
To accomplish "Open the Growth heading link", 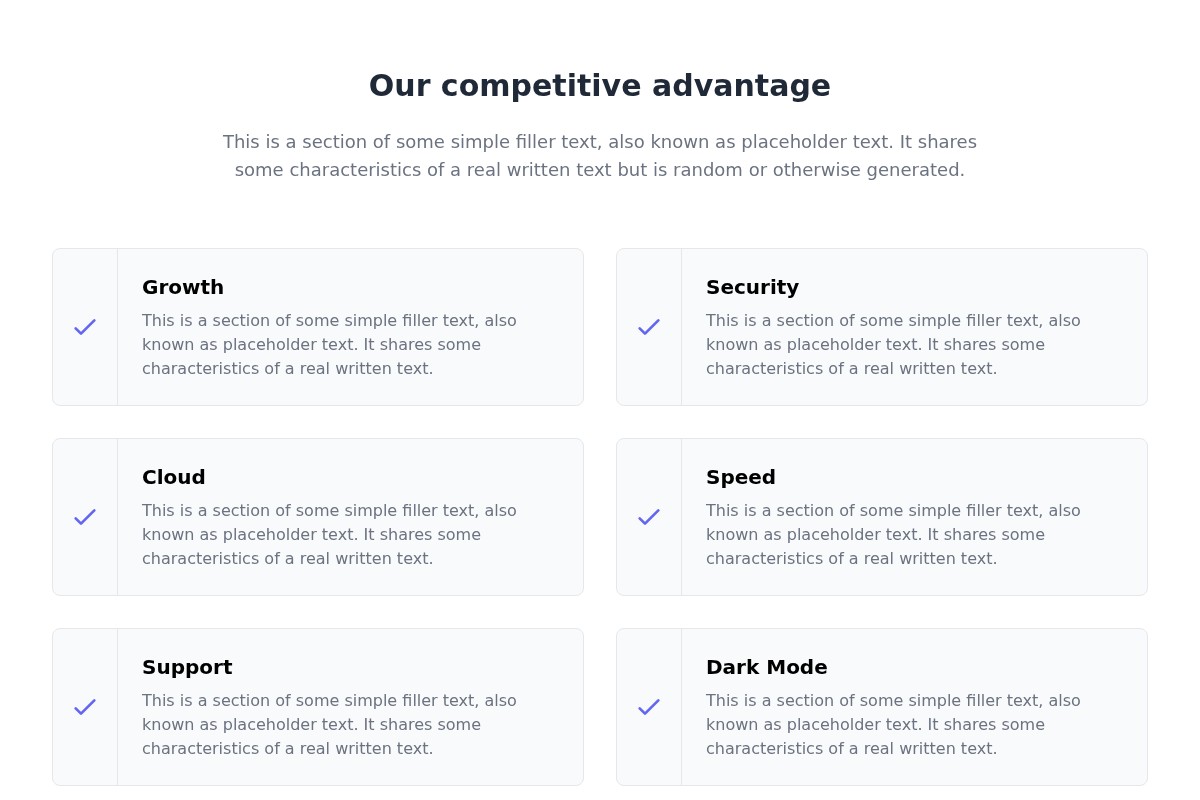I will point(183,287).
